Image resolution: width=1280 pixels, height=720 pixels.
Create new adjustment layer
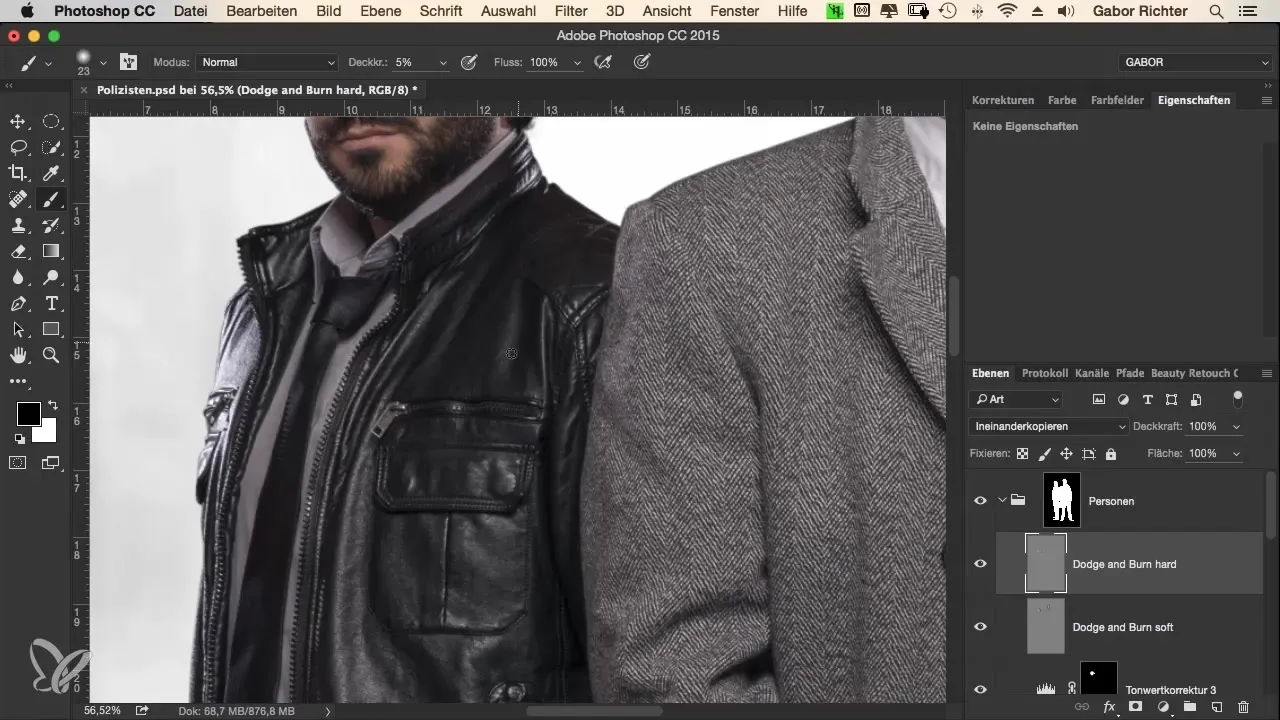(x=1163, y=706)
